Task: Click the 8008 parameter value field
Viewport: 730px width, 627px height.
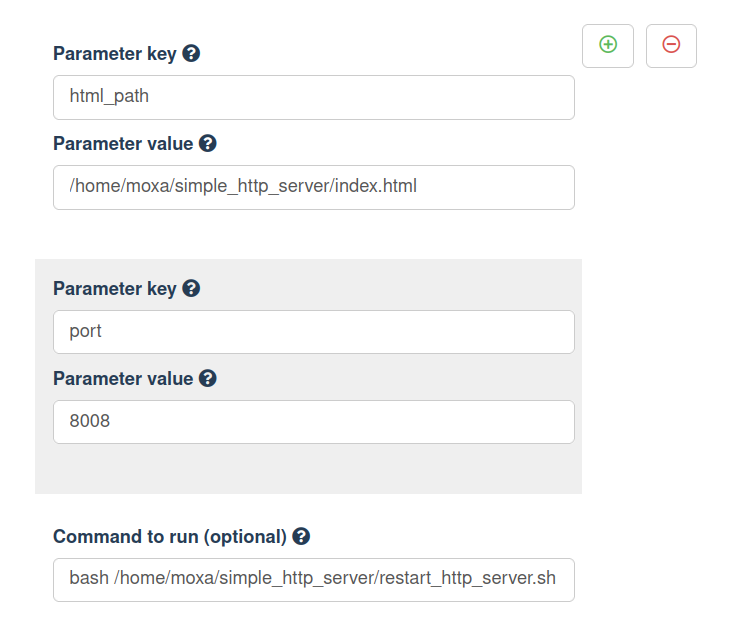Action: pos(313,422)
